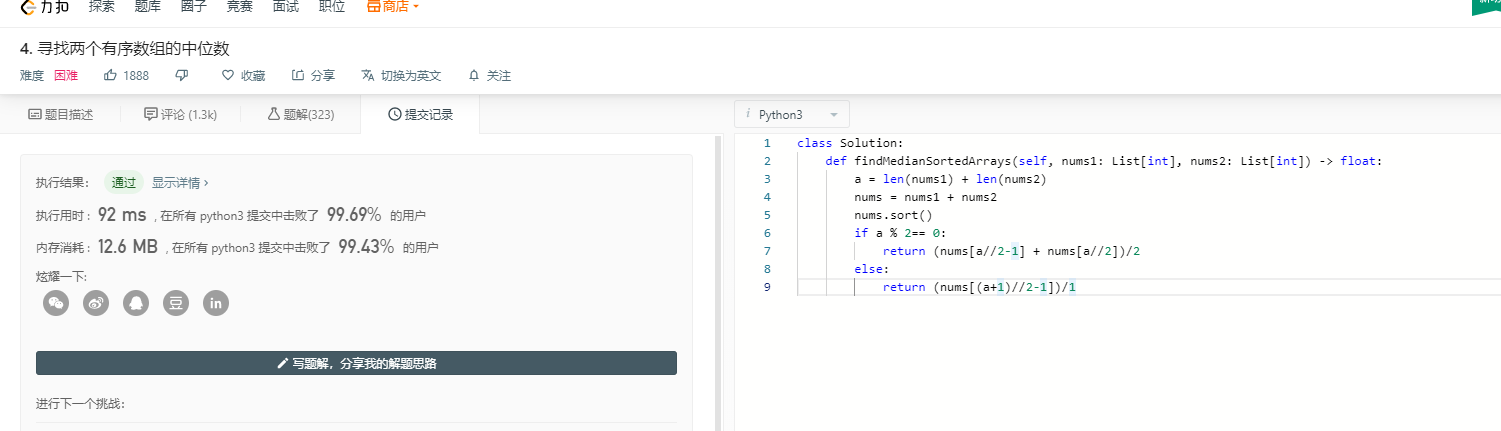
Task: Click the 进行下一个挑战 label
Action: (x=80, y=404)
